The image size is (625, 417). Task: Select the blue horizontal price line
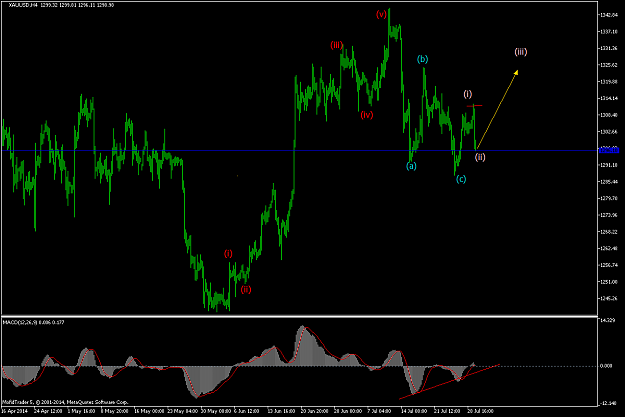300,151
